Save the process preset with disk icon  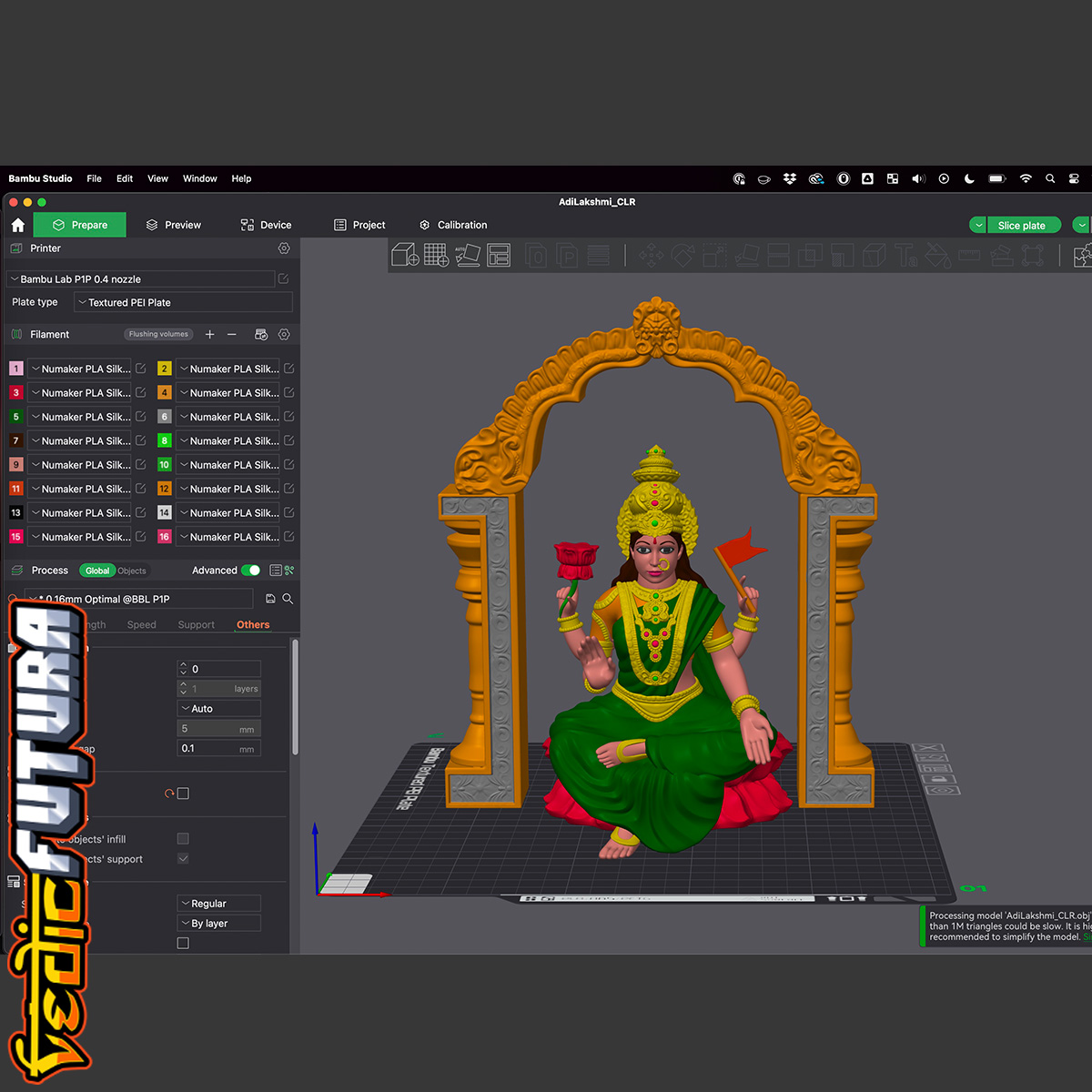pyautogui.click(x=270, y=599)
